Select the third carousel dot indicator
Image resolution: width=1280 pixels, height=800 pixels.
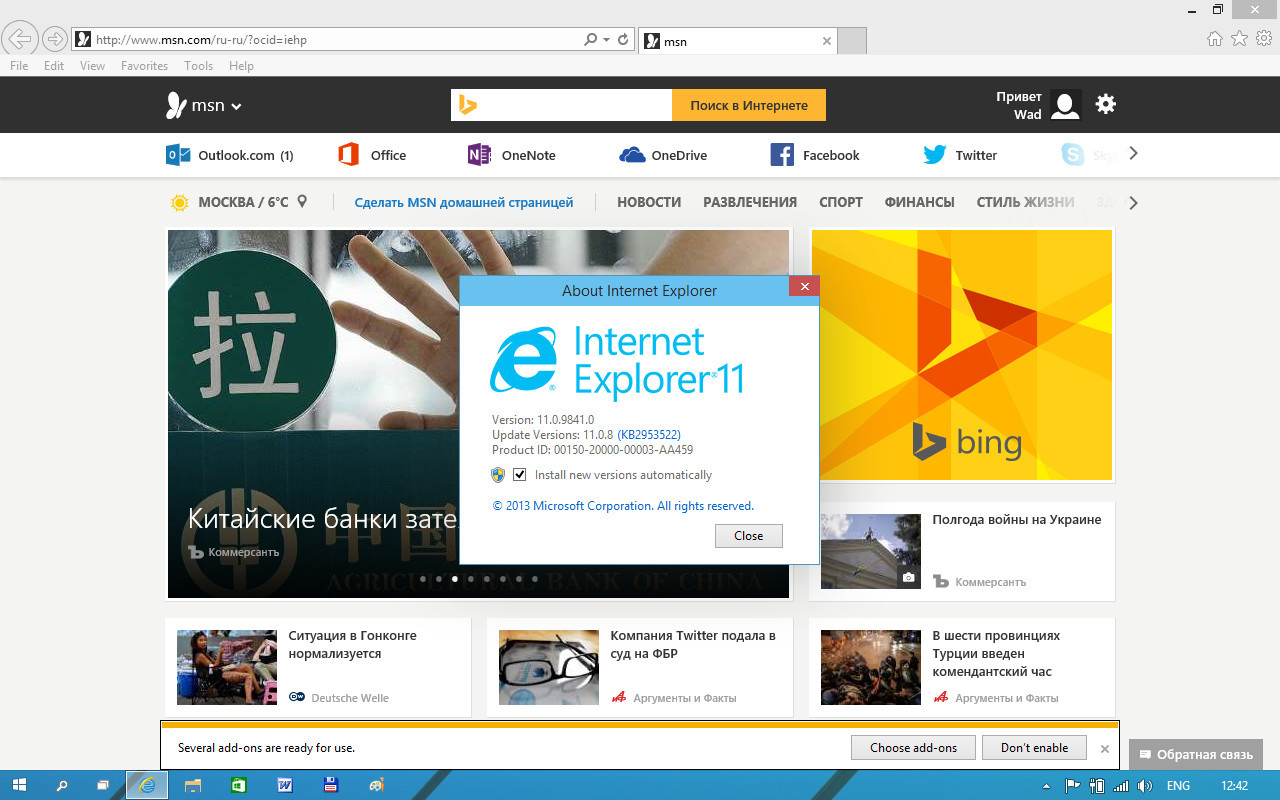tap(455, 579)
